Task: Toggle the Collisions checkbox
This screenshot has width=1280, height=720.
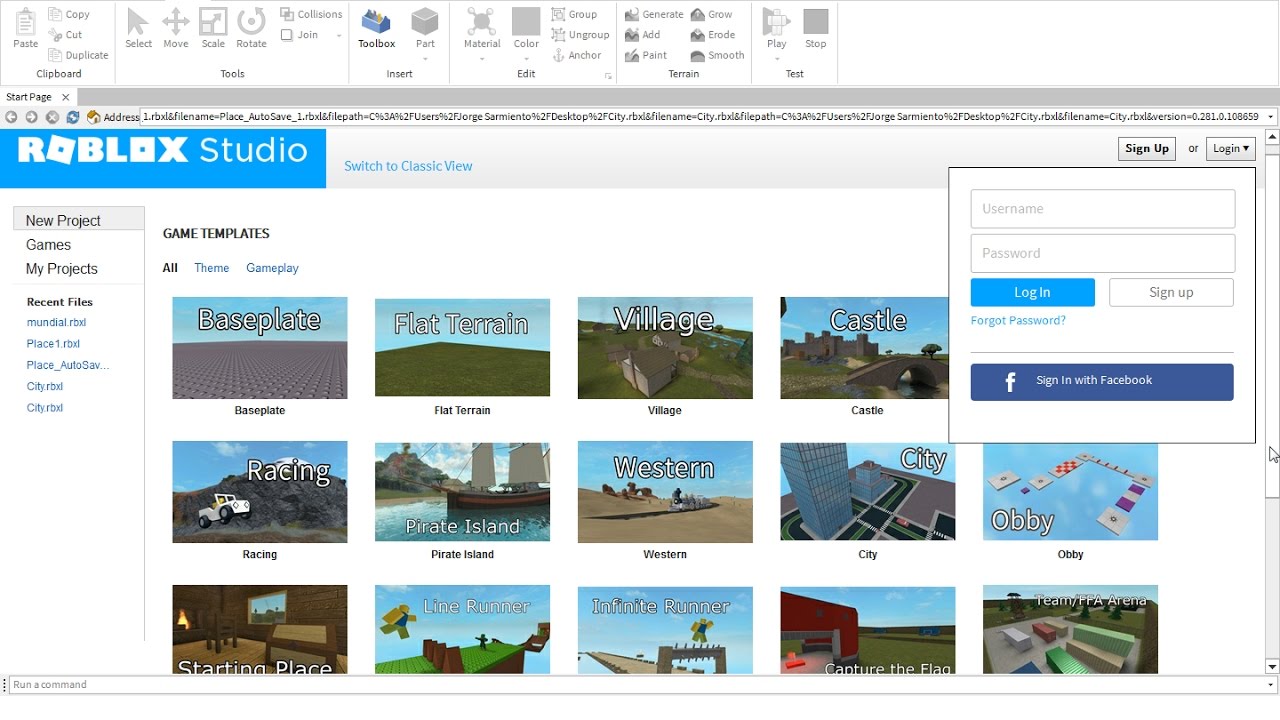Action: click(x=287, y=14)
